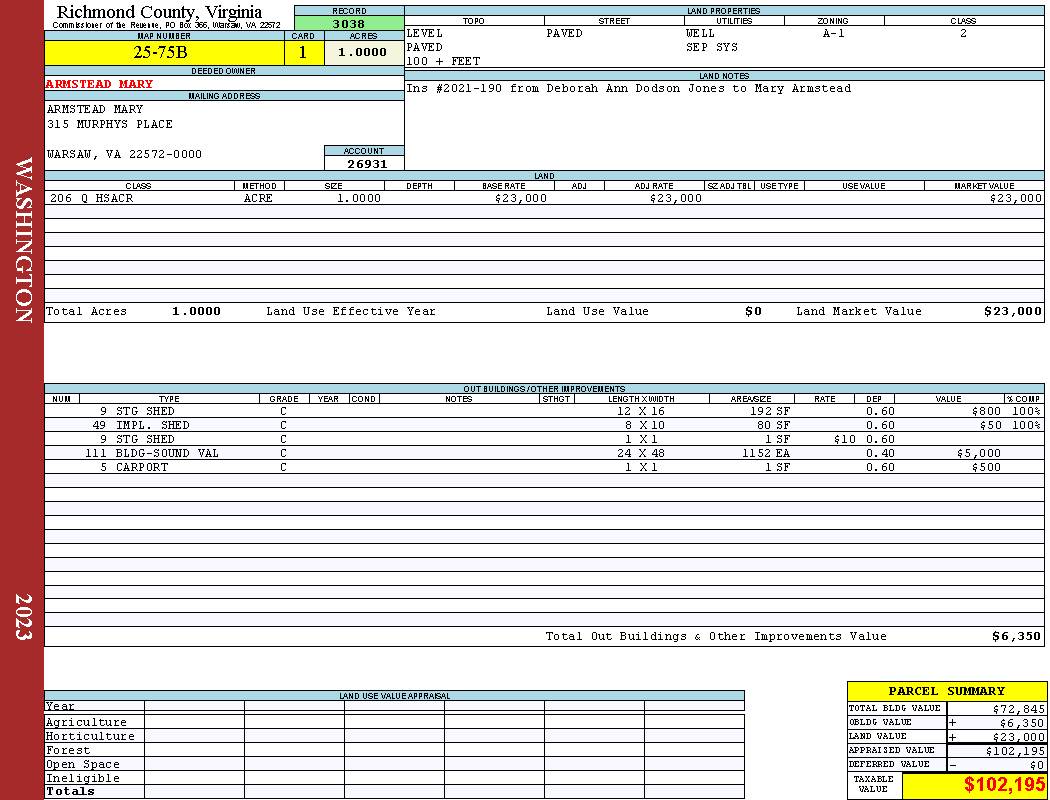Click land value $23,000 in summary

point(1019,737)
